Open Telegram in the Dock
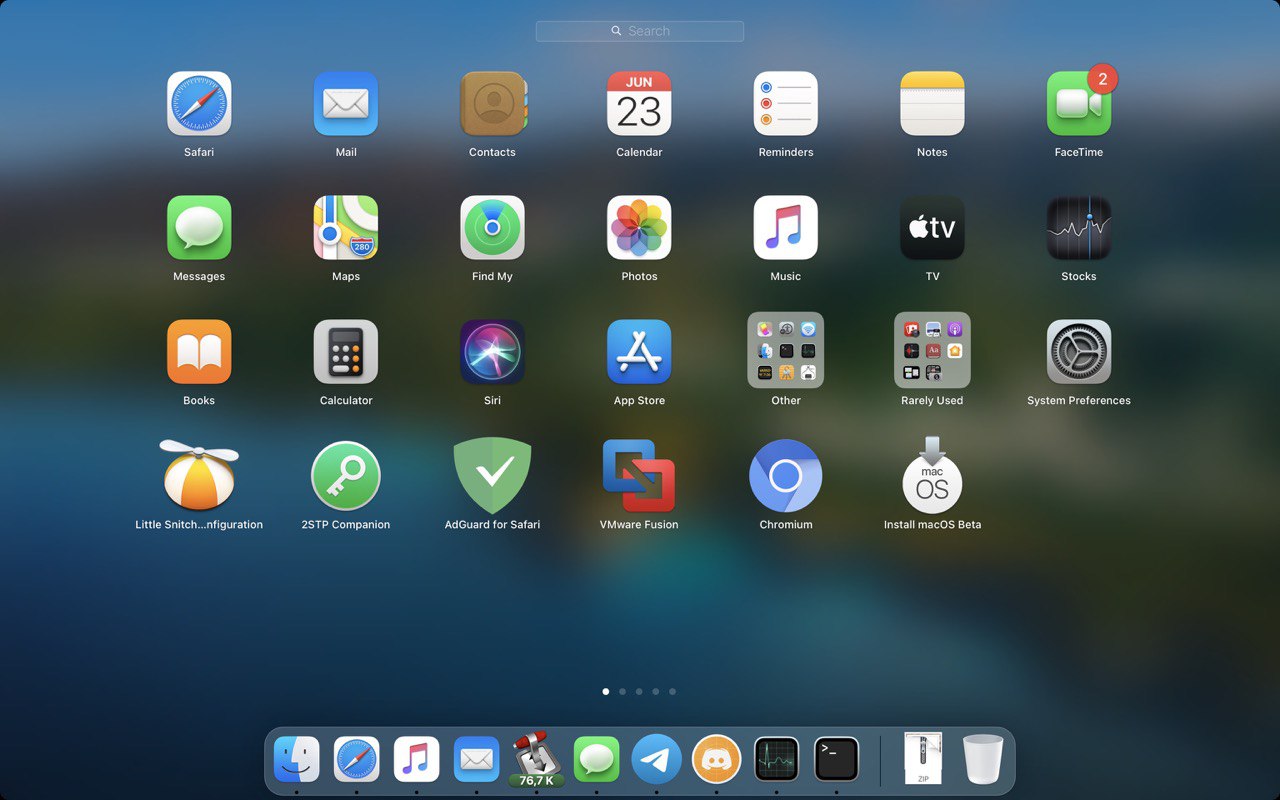1280x800 pixels. pos(657,759)
